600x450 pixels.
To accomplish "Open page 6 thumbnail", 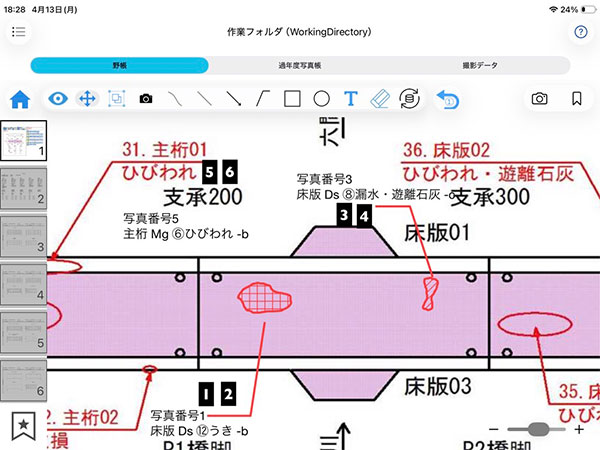I will point(23,381).
